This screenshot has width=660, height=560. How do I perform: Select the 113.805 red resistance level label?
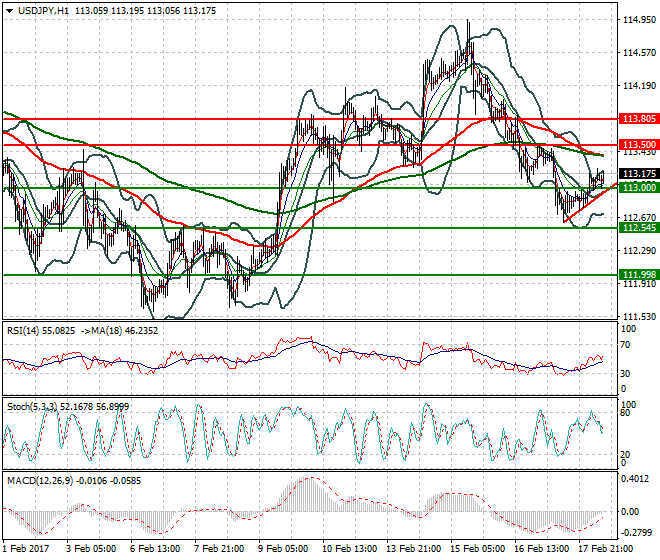pyautogui.click(x=639, y=119)
